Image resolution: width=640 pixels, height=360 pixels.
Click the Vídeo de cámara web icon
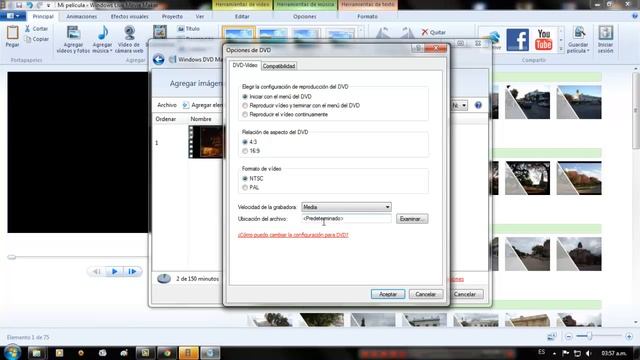(129, 33)
